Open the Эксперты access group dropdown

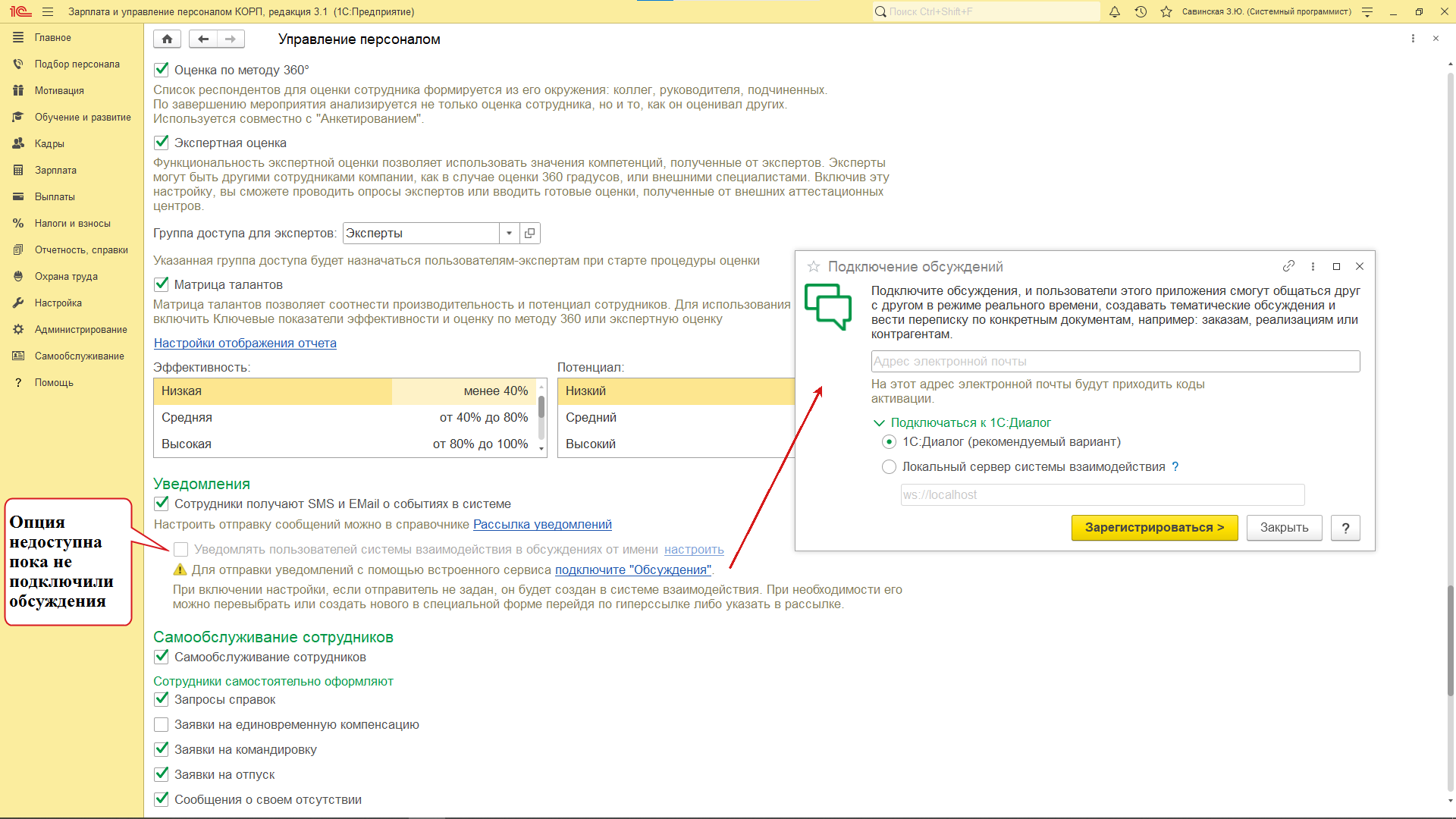(x=509, y=234)
